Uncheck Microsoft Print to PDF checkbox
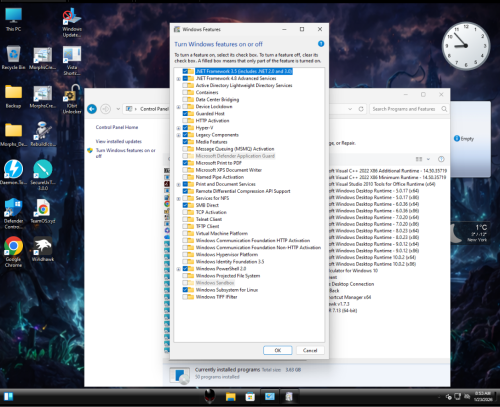 [x=185, y=163]
